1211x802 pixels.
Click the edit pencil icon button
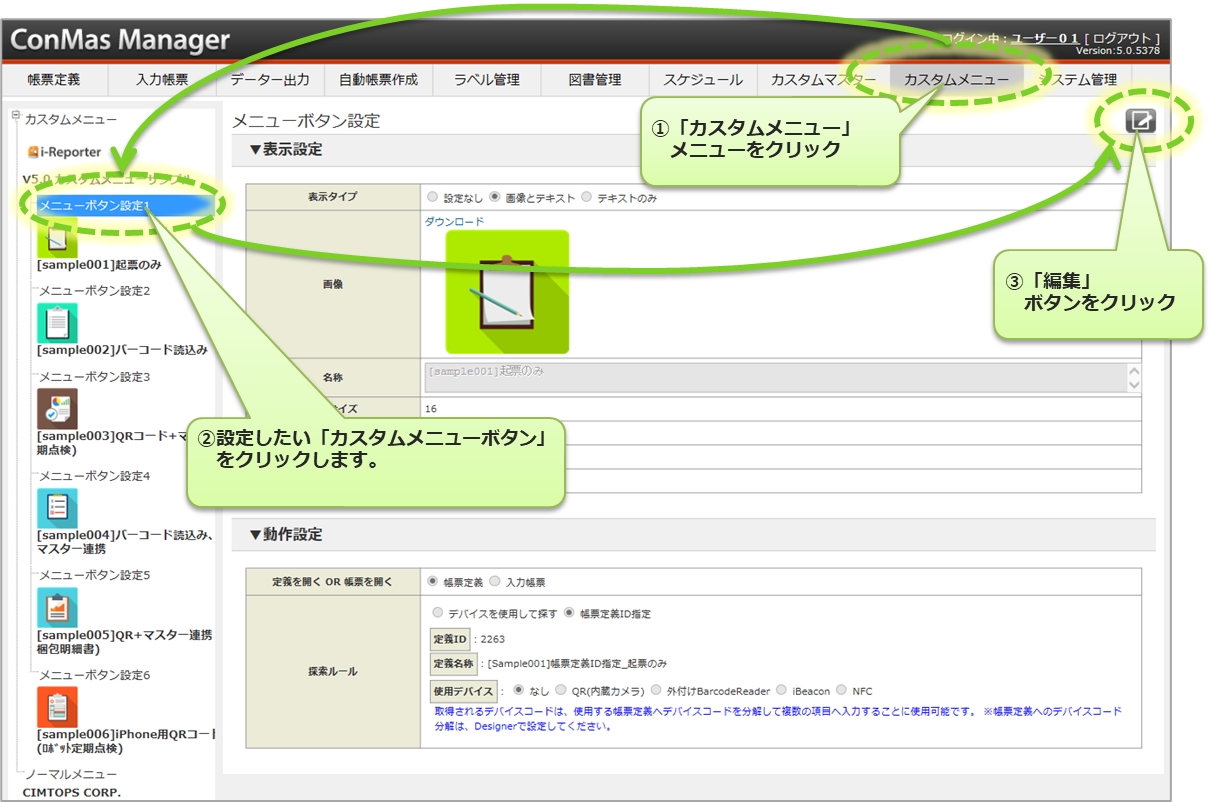click(1141, 121)
